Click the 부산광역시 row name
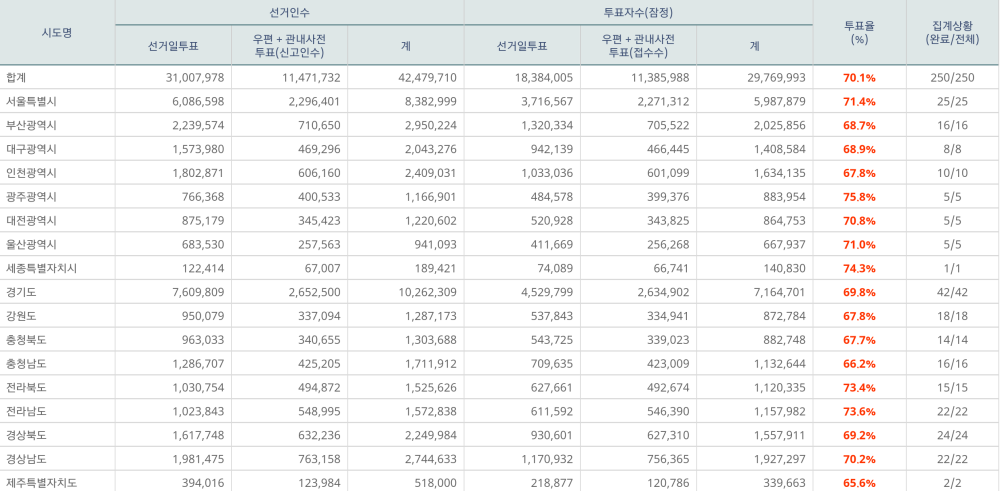 (x=31, y=125)
